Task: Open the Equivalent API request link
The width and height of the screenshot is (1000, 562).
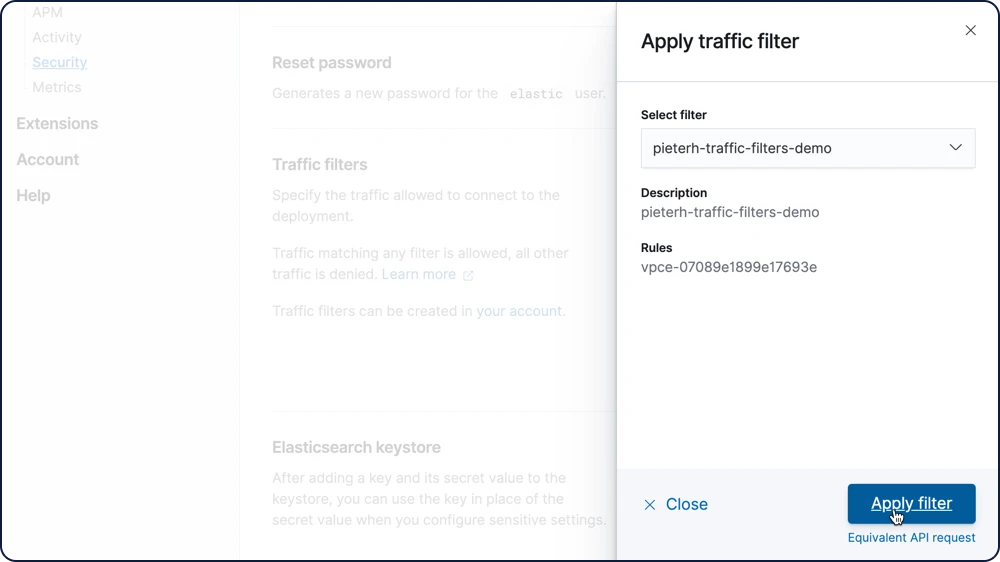Action: tap(911, 538)
